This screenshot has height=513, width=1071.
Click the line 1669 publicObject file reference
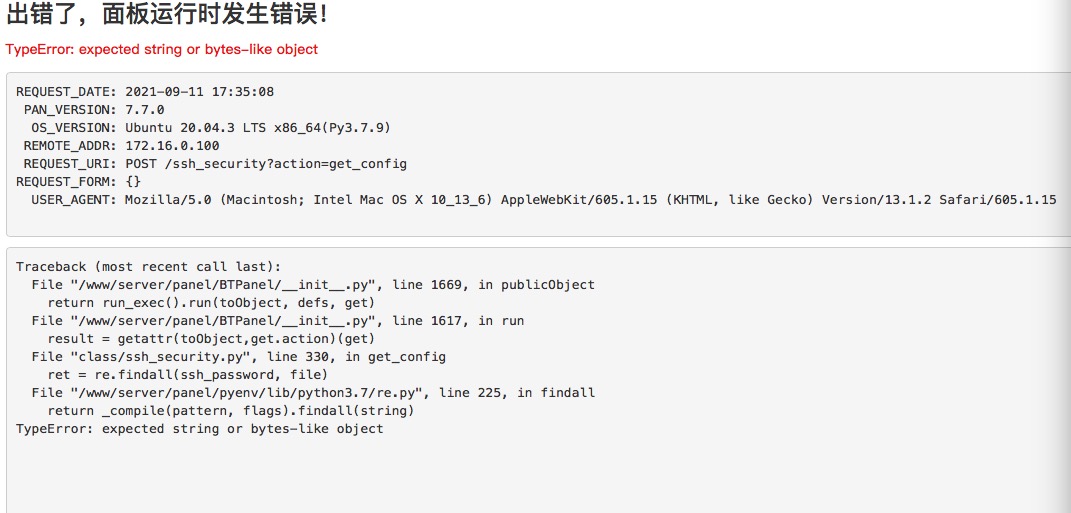[x=313, y=285]
